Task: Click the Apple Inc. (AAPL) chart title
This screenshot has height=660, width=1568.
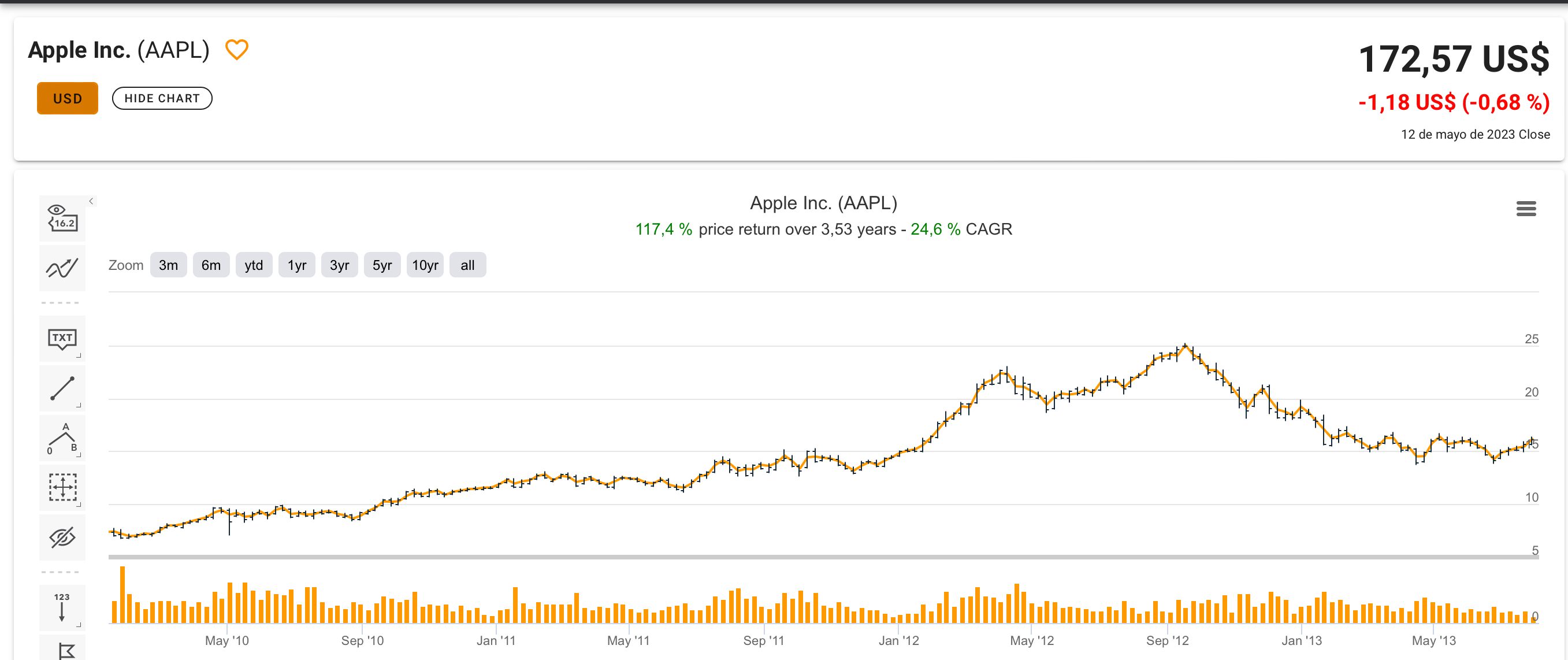Action: coord(823,203)
